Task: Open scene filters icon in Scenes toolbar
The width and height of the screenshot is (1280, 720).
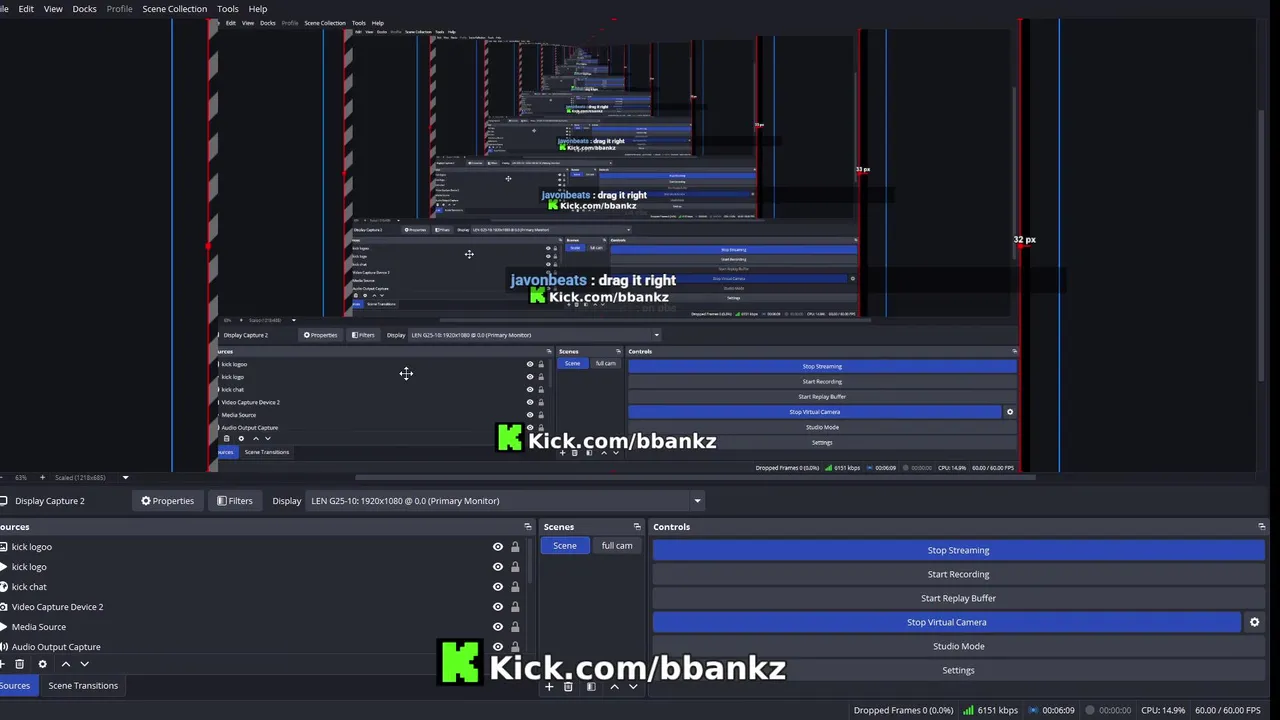Action: coord(591,687)
